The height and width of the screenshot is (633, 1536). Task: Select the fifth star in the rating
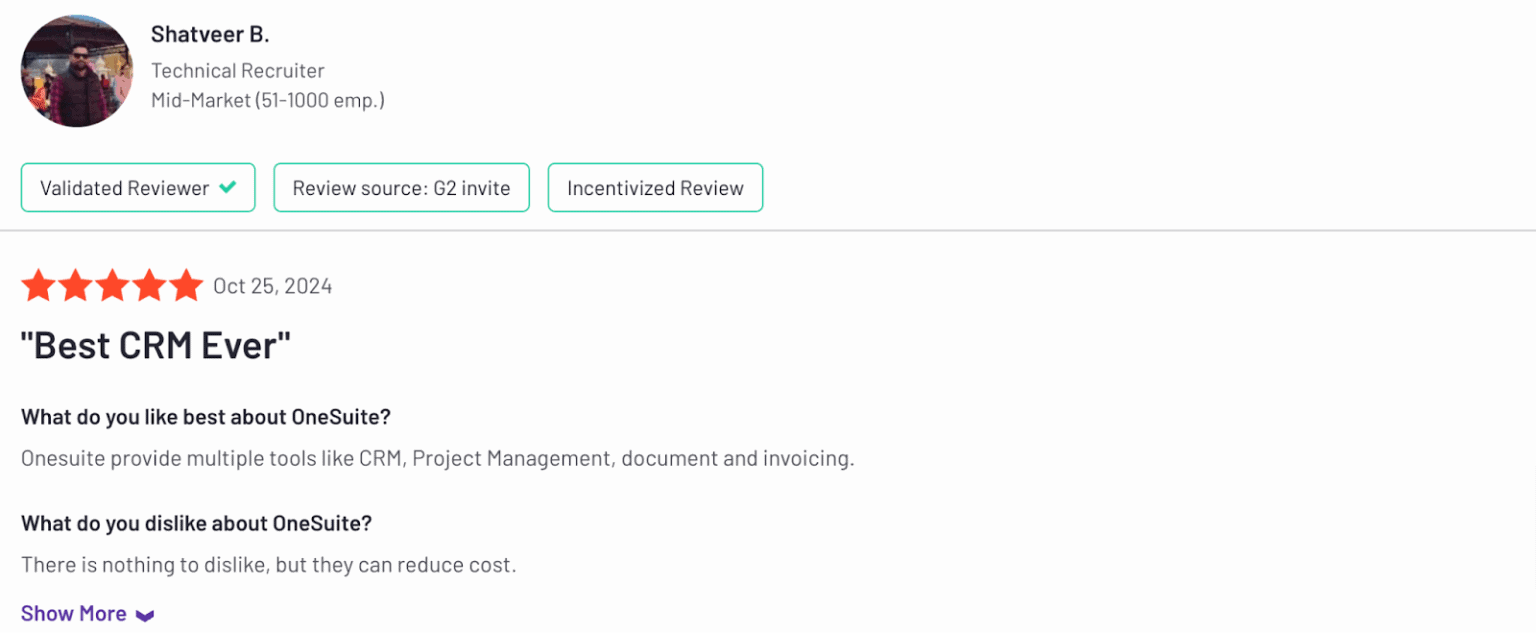point(184,285)
